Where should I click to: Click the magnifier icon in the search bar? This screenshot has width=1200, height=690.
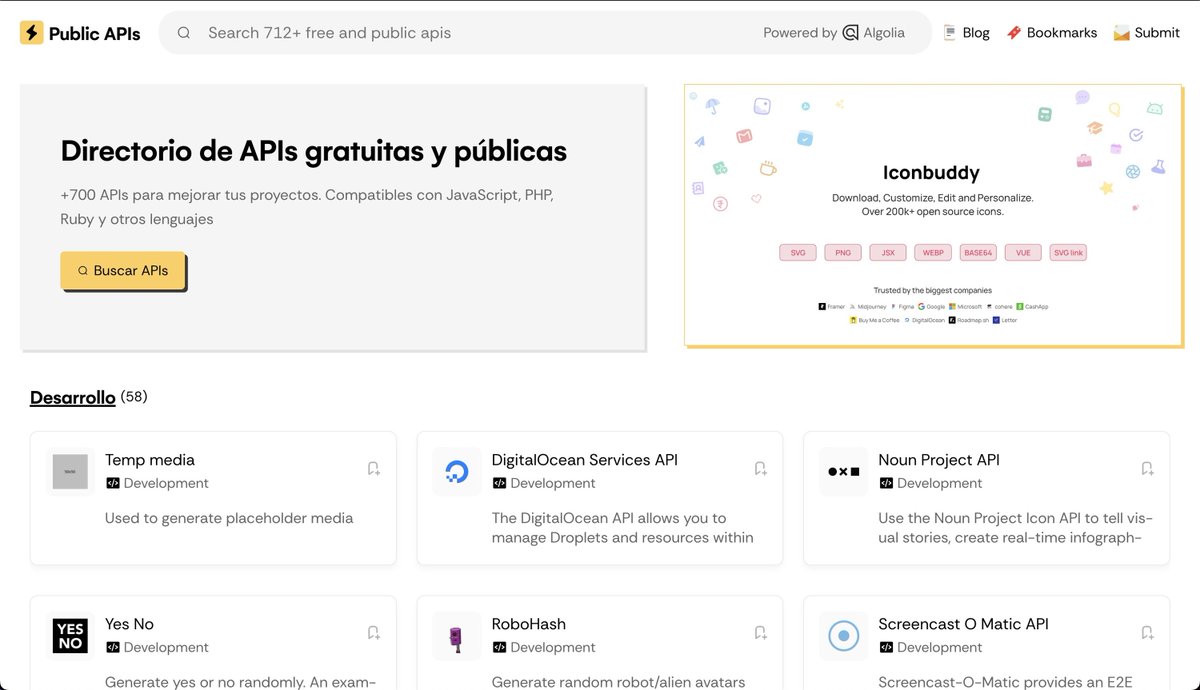[183, 32]
